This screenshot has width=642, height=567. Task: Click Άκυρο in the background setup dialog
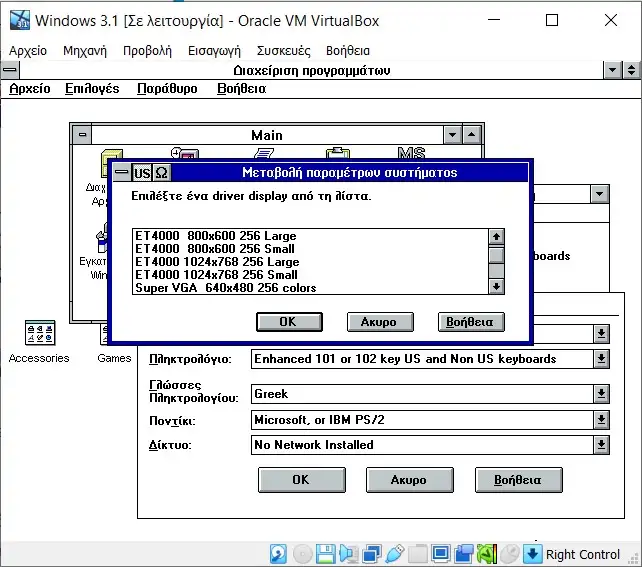coord(409,480)
